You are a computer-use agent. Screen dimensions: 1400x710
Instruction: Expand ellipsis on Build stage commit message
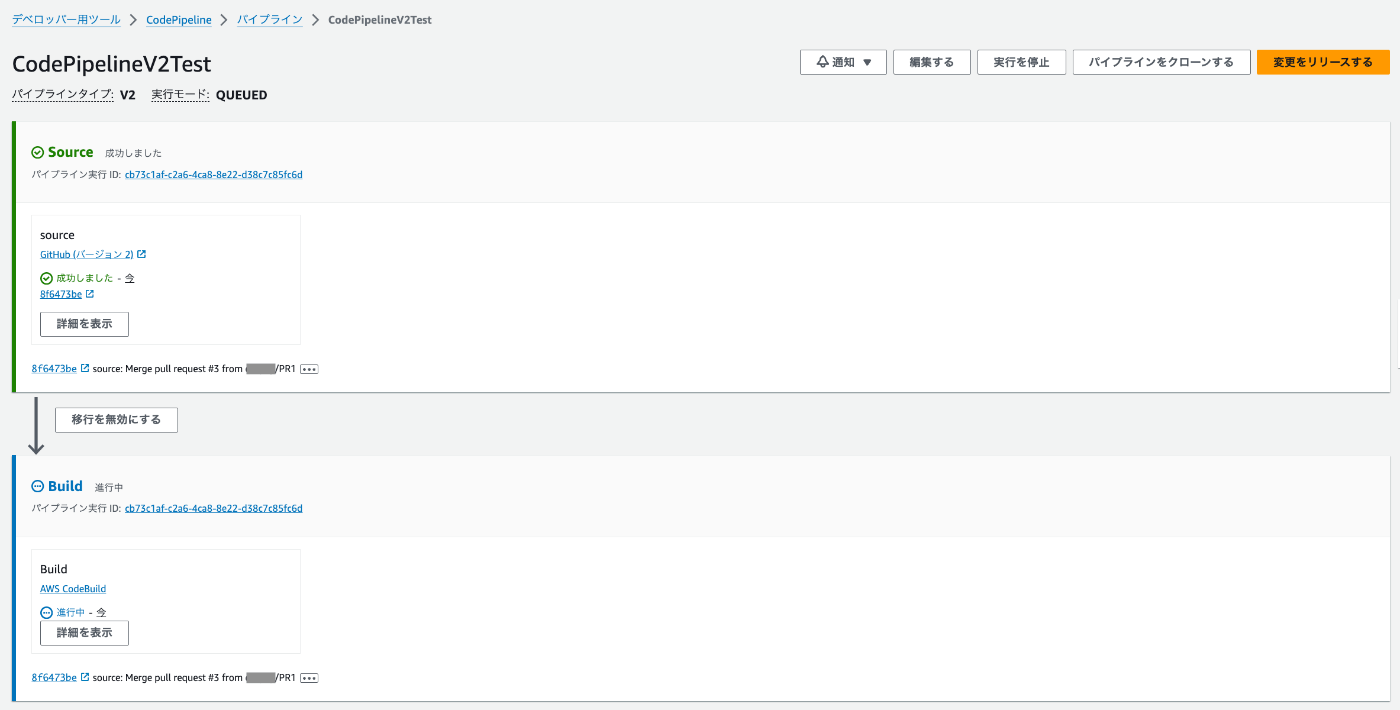pyautogui.click(x=309, y=678)
